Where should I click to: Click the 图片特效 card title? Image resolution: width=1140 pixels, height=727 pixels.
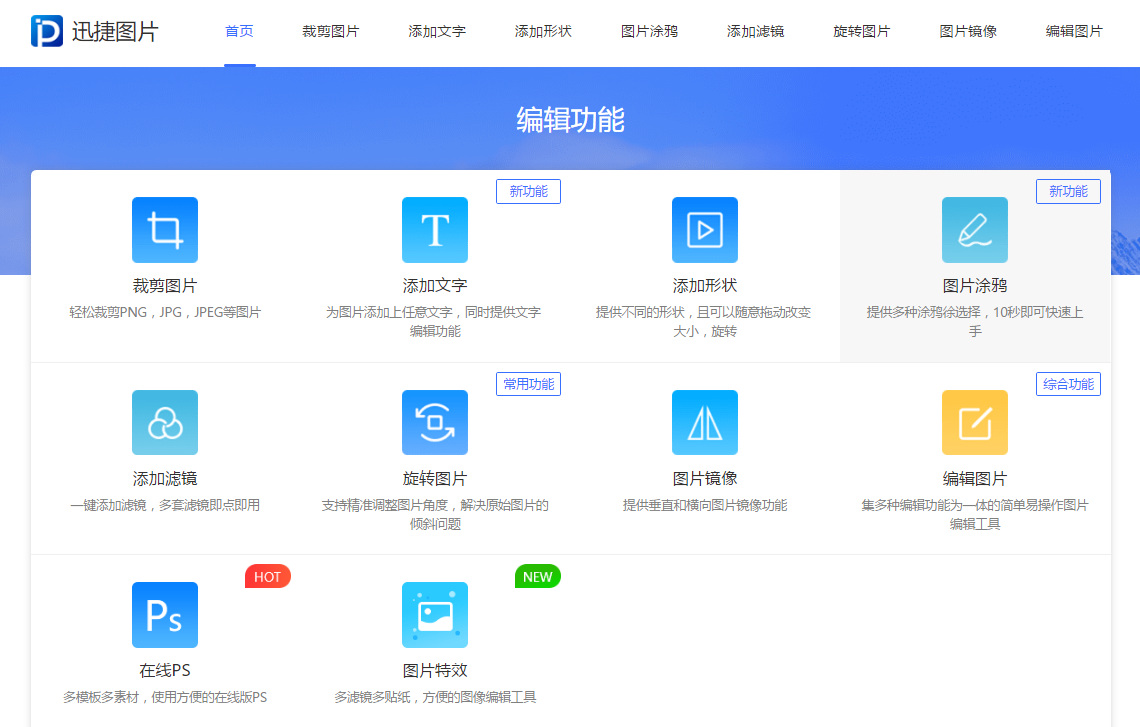435,670
